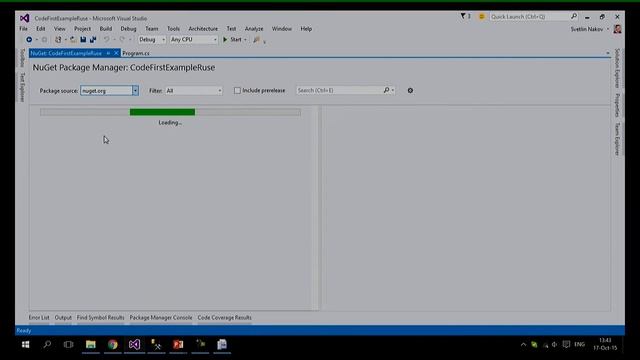Close the NuGet CodeFirstExampleRuse tab
This screenshot has width=640, height=360.
point(116,53)
